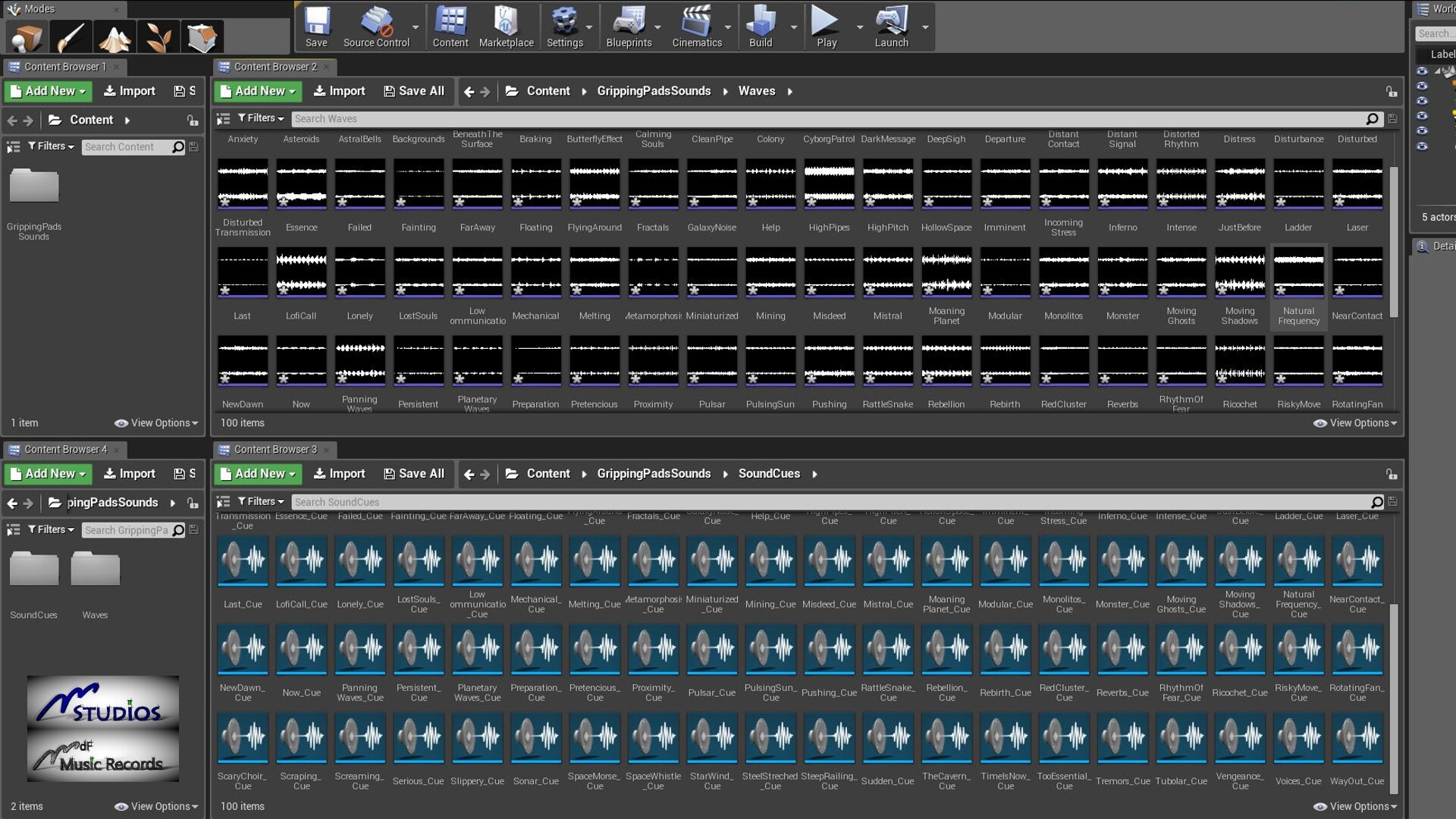1456x819 pixels.
Task: Select the Foliage mode icon
Action: coord(158,37)
